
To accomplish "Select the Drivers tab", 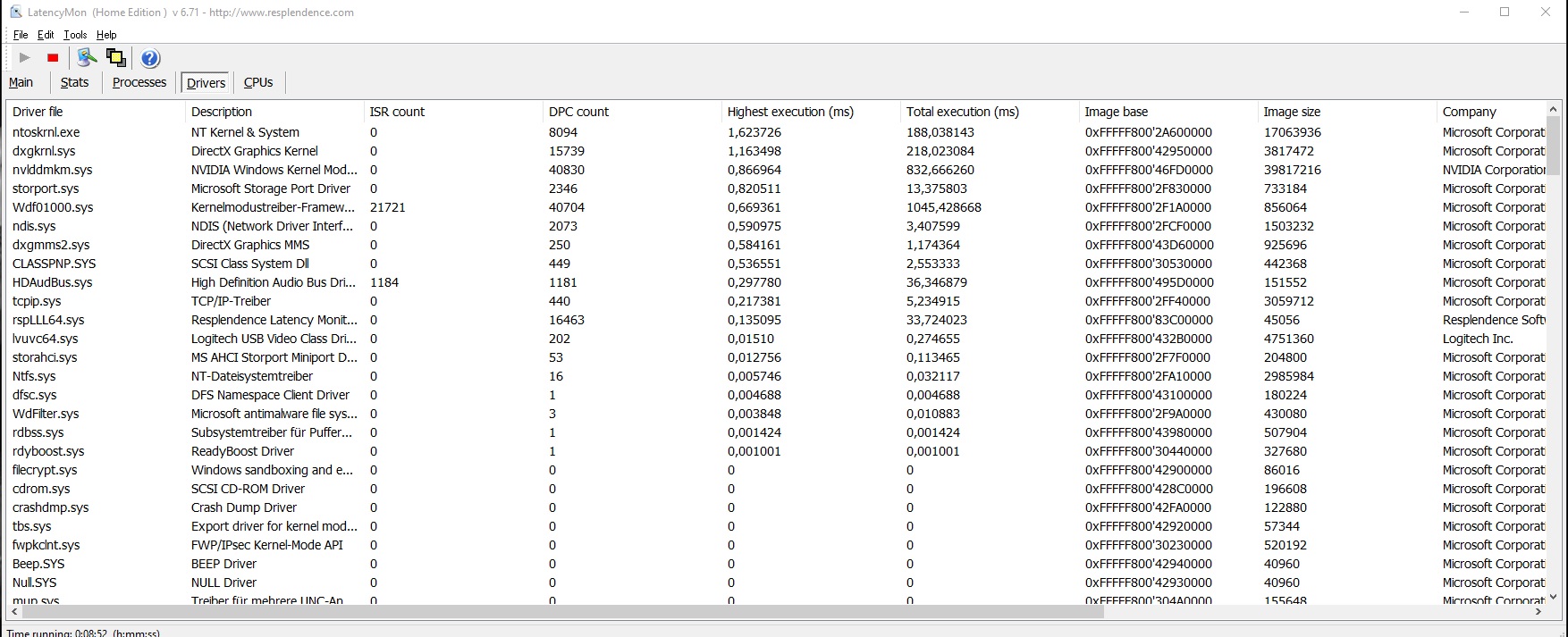I will tap(206, 83).
